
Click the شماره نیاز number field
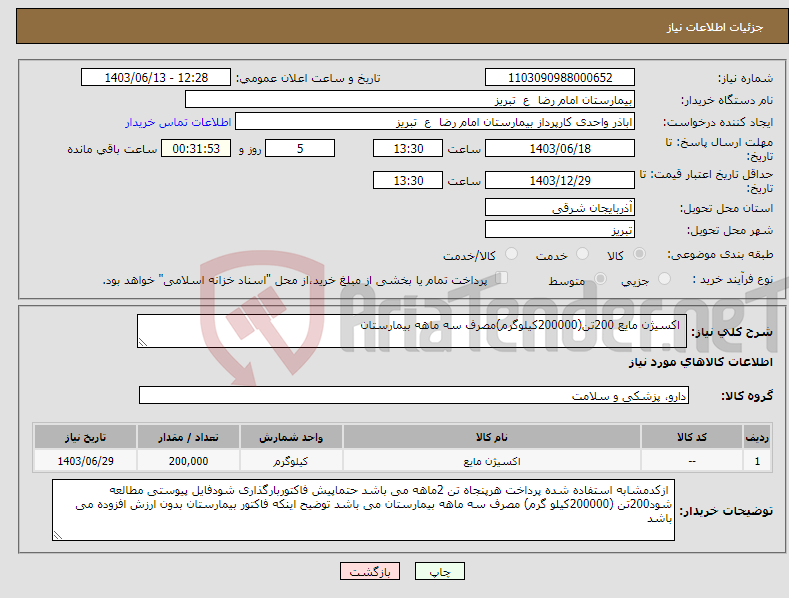click(x=560, y=78)
